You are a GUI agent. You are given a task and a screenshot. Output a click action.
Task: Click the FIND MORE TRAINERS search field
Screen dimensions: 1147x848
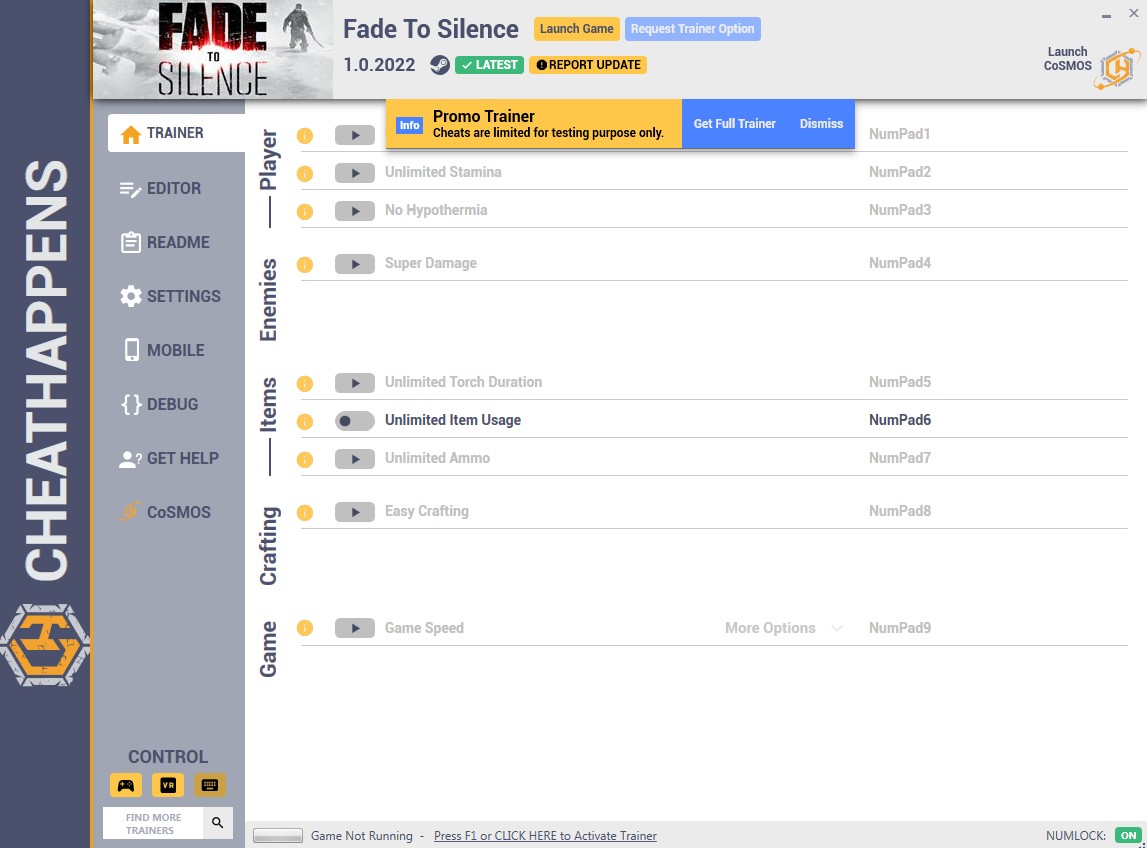coord(154,823)
